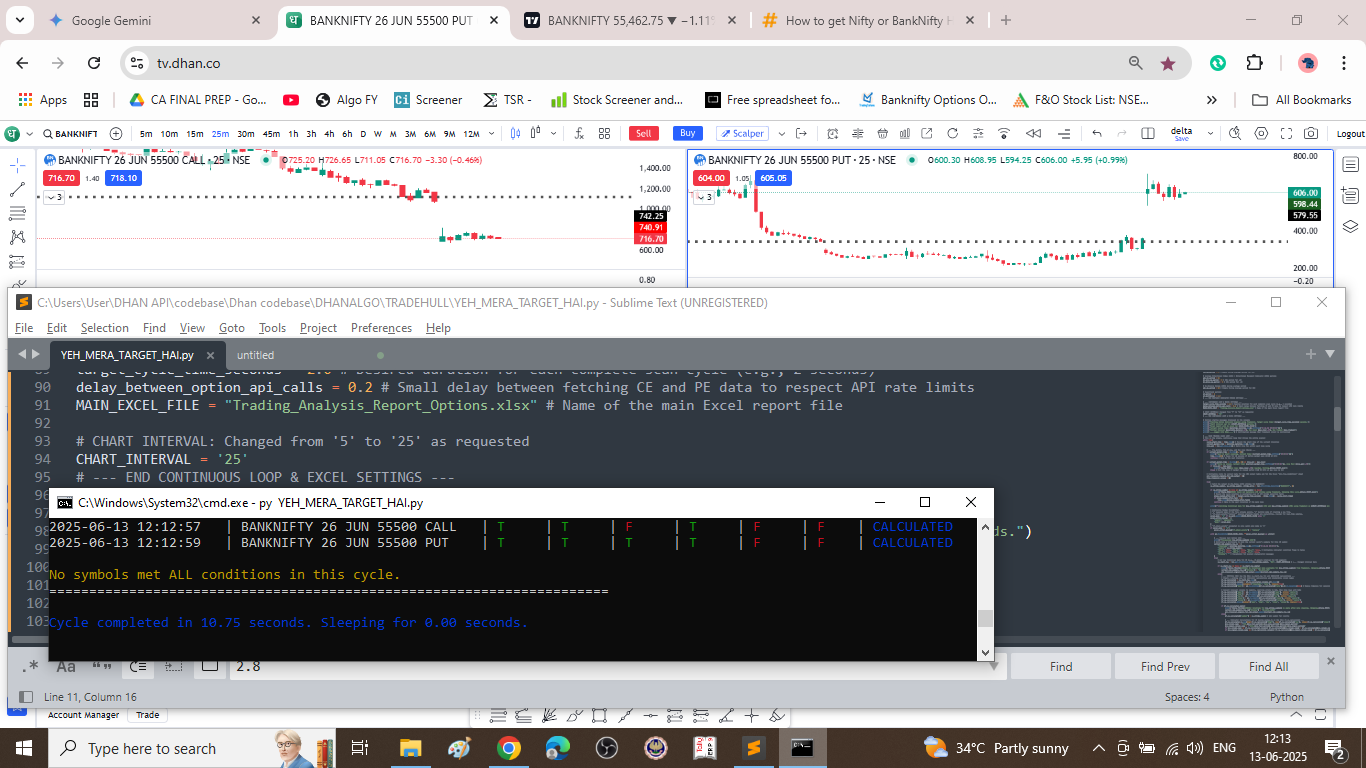Screen dimensions: 1366x768
Task: Open chart settings gear icon
Action: tap(1261, 134)
